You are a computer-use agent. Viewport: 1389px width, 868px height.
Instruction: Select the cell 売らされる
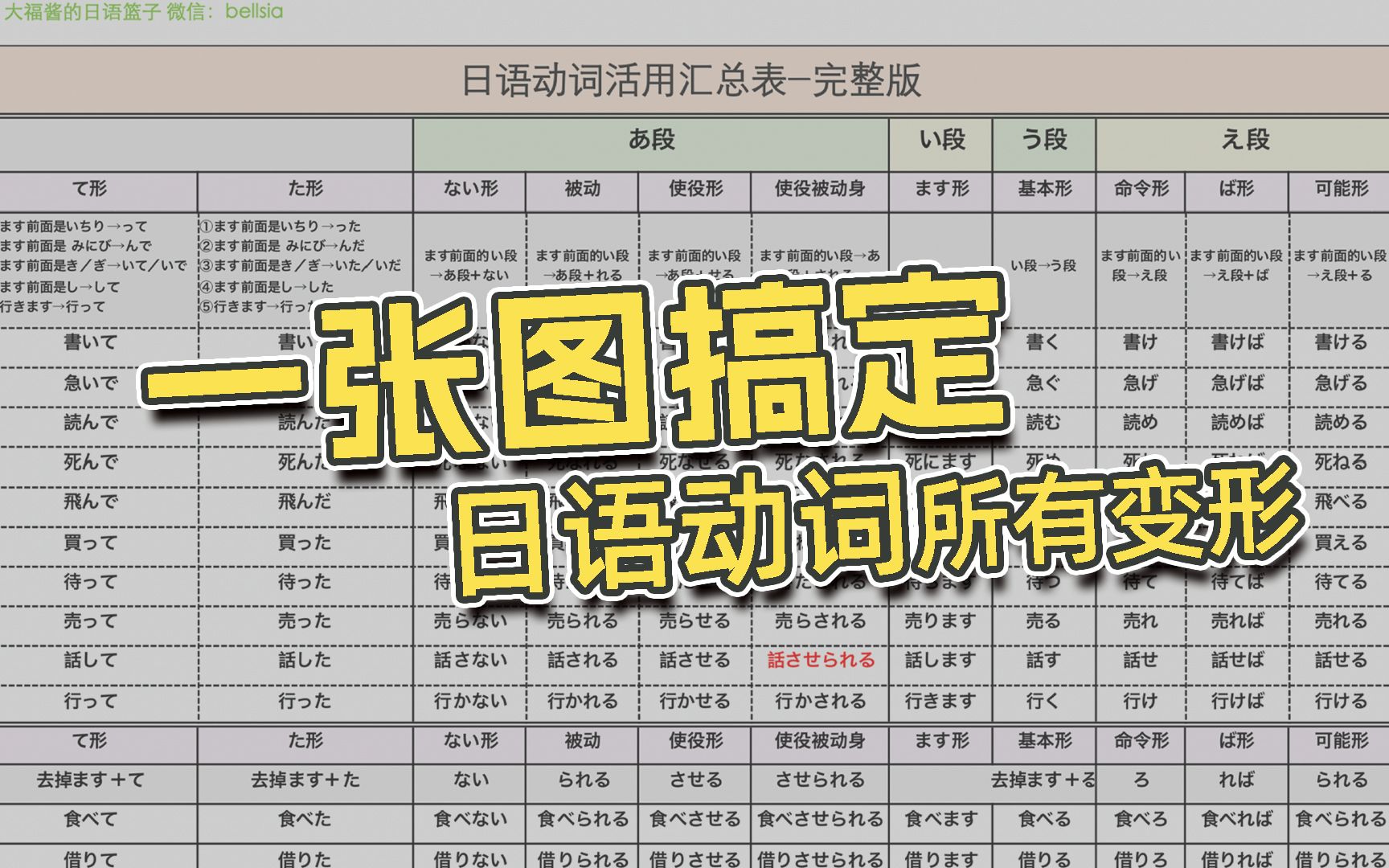(x=821, y=621)
